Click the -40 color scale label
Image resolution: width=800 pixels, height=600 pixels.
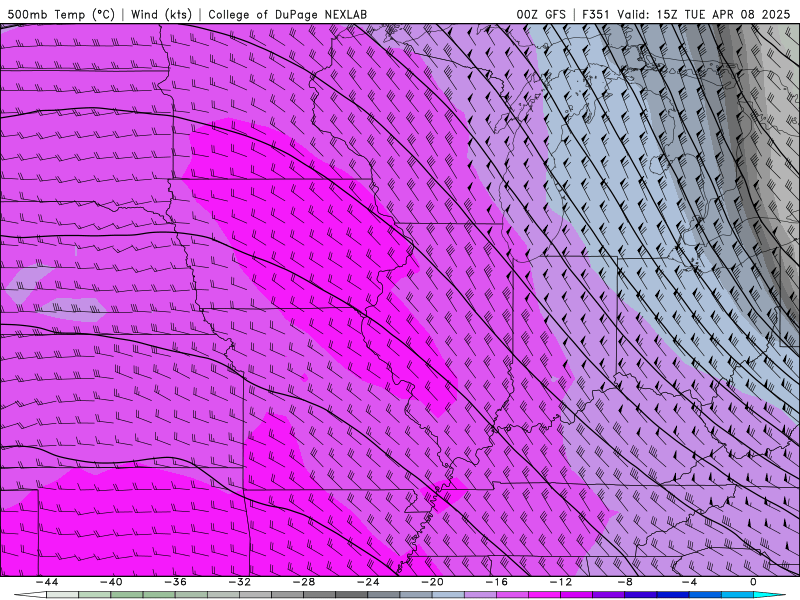[x=111, y=582]
